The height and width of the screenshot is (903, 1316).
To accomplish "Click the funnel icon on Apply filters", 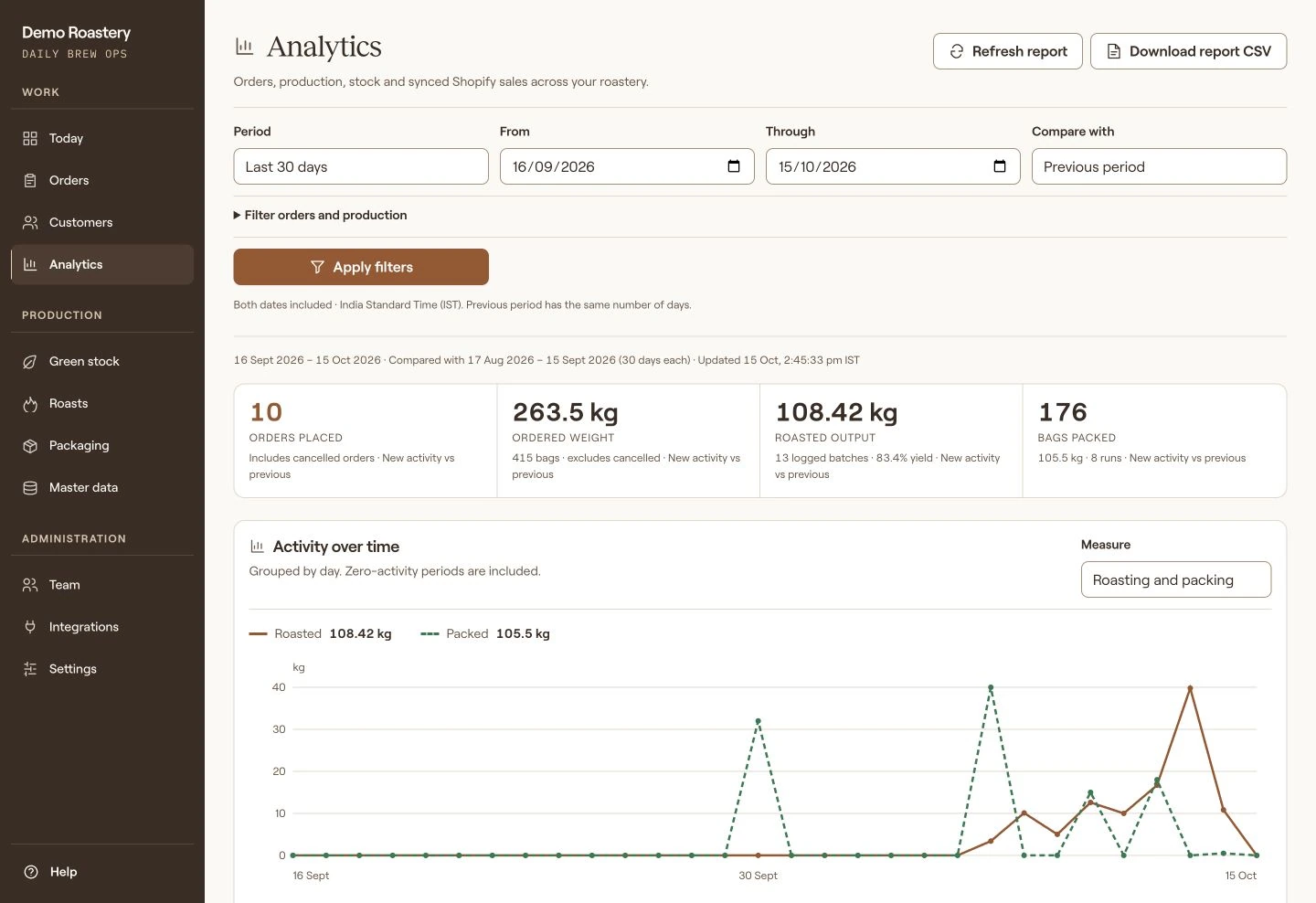I will coord(317,267).
